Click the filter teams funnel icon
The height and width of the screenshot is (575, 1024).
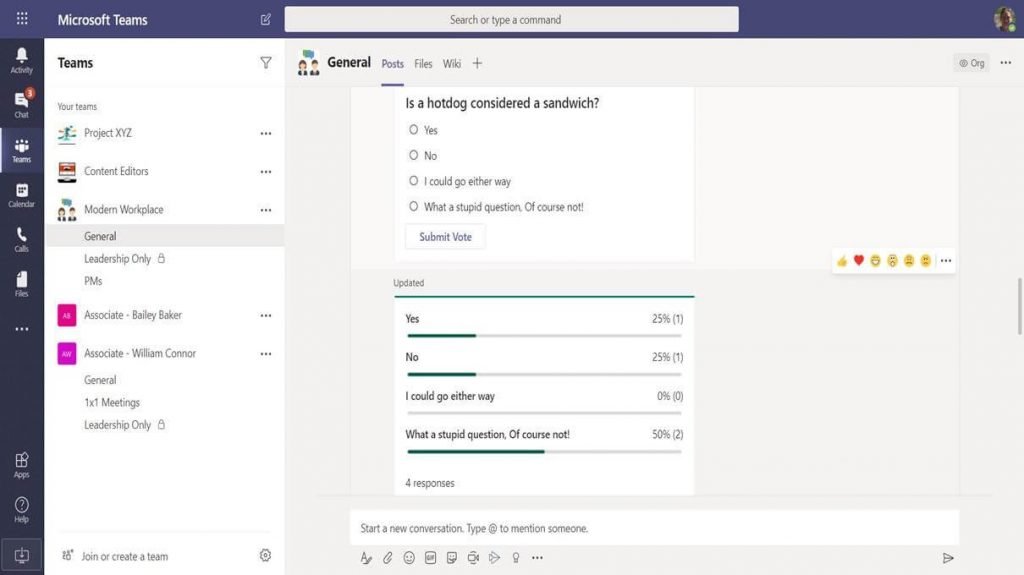coord(266,63)
